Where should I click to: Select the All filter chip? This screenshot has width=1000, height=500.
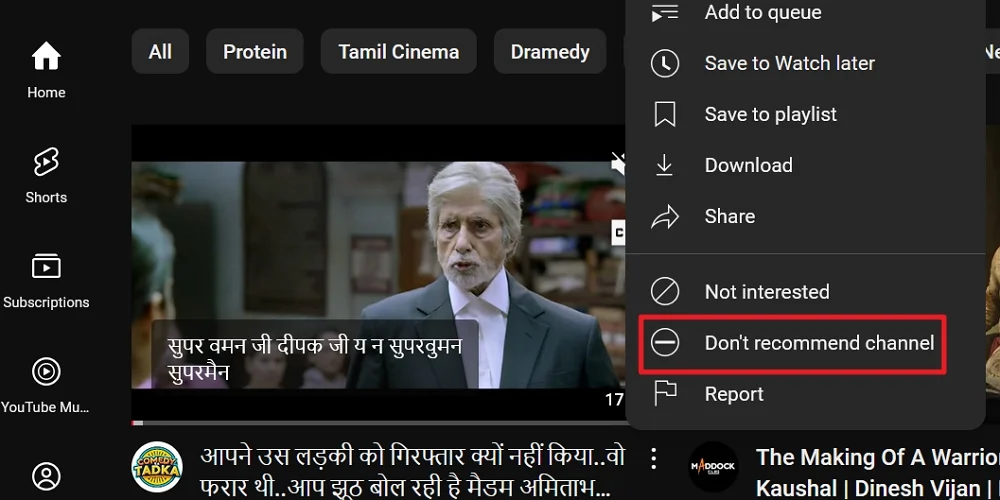[x=160, y=52]
